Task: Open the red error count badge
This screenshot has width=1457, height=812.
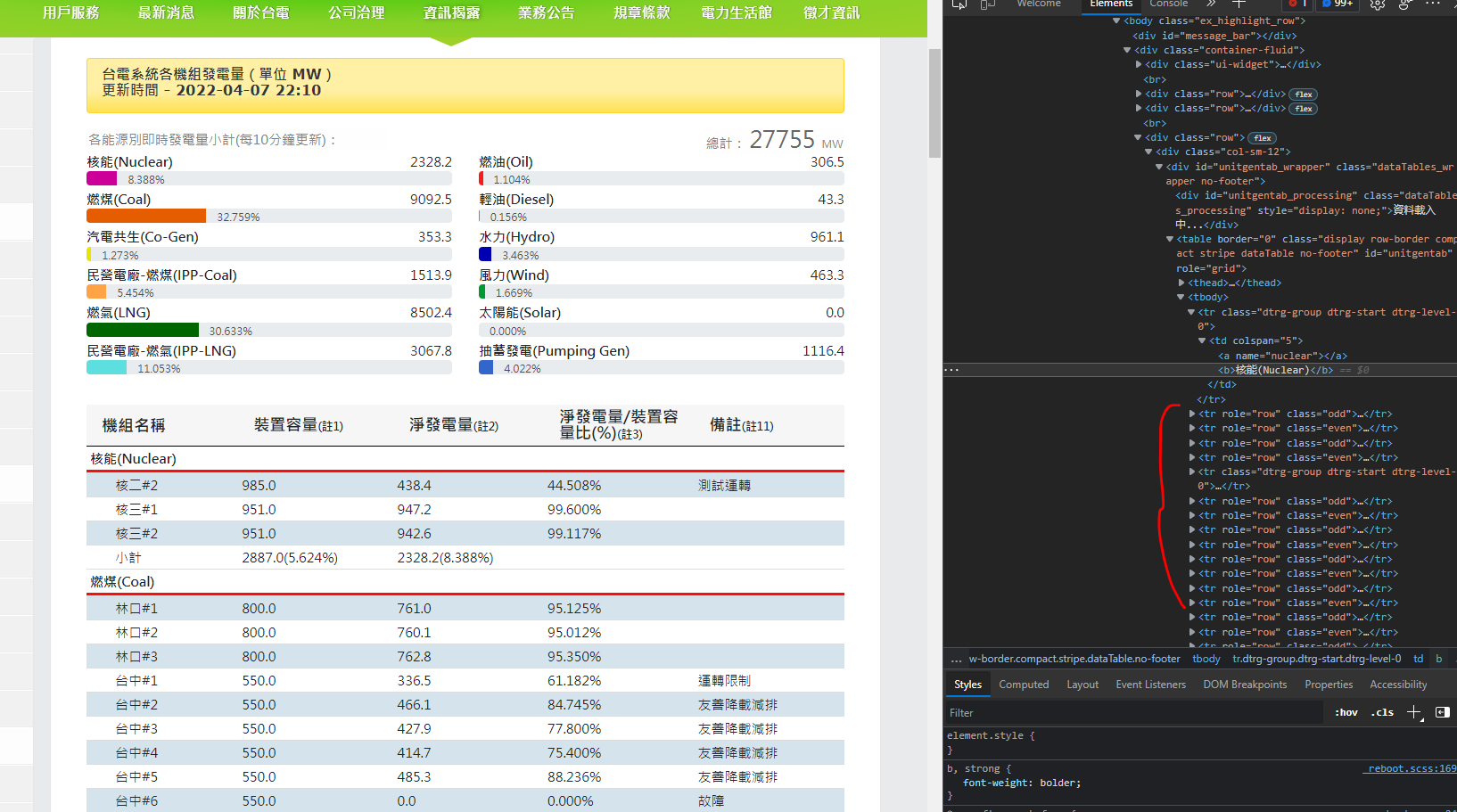Action: click(x=1297, y=4)
